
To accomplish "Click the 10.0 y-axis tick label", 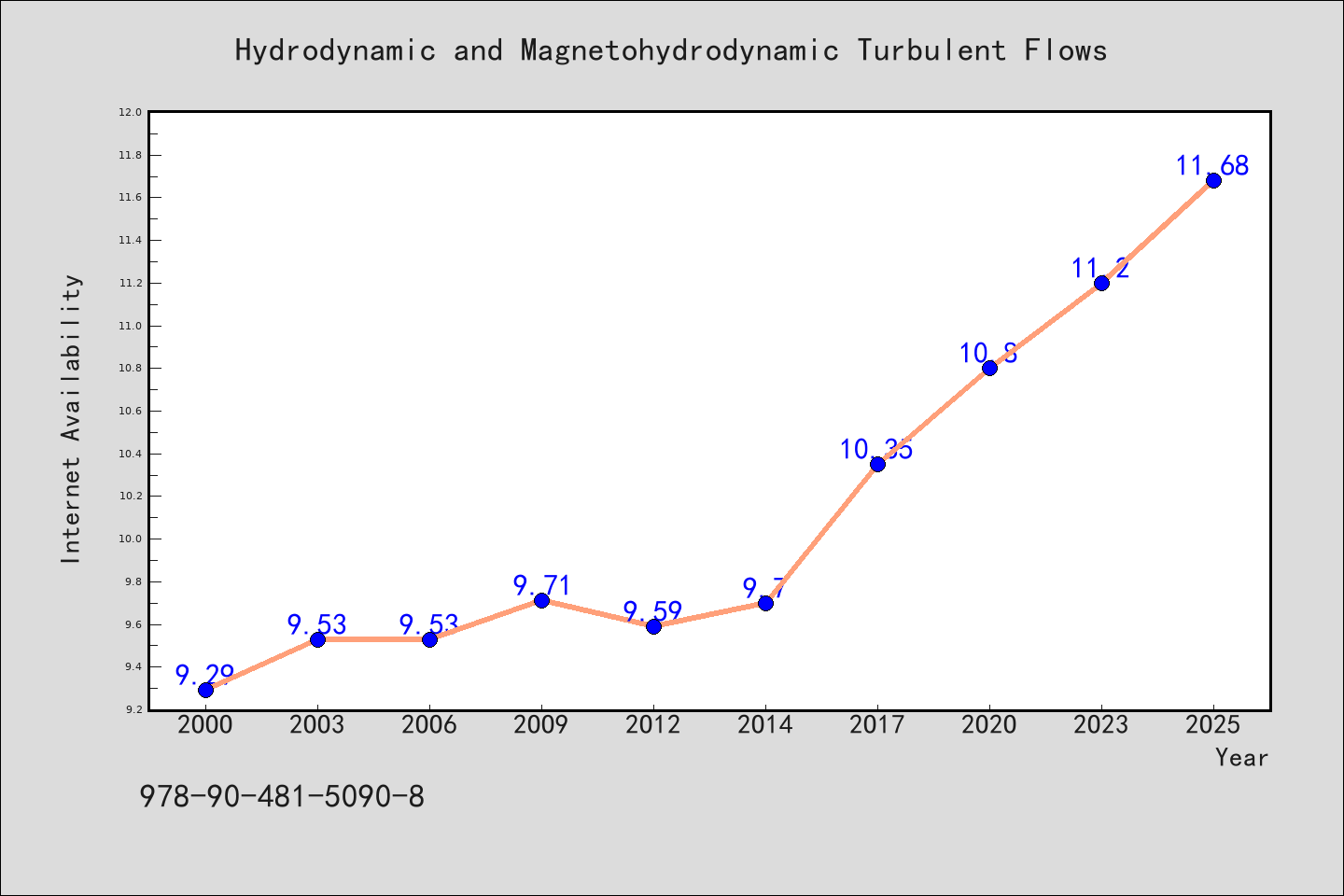I will 130,539.
